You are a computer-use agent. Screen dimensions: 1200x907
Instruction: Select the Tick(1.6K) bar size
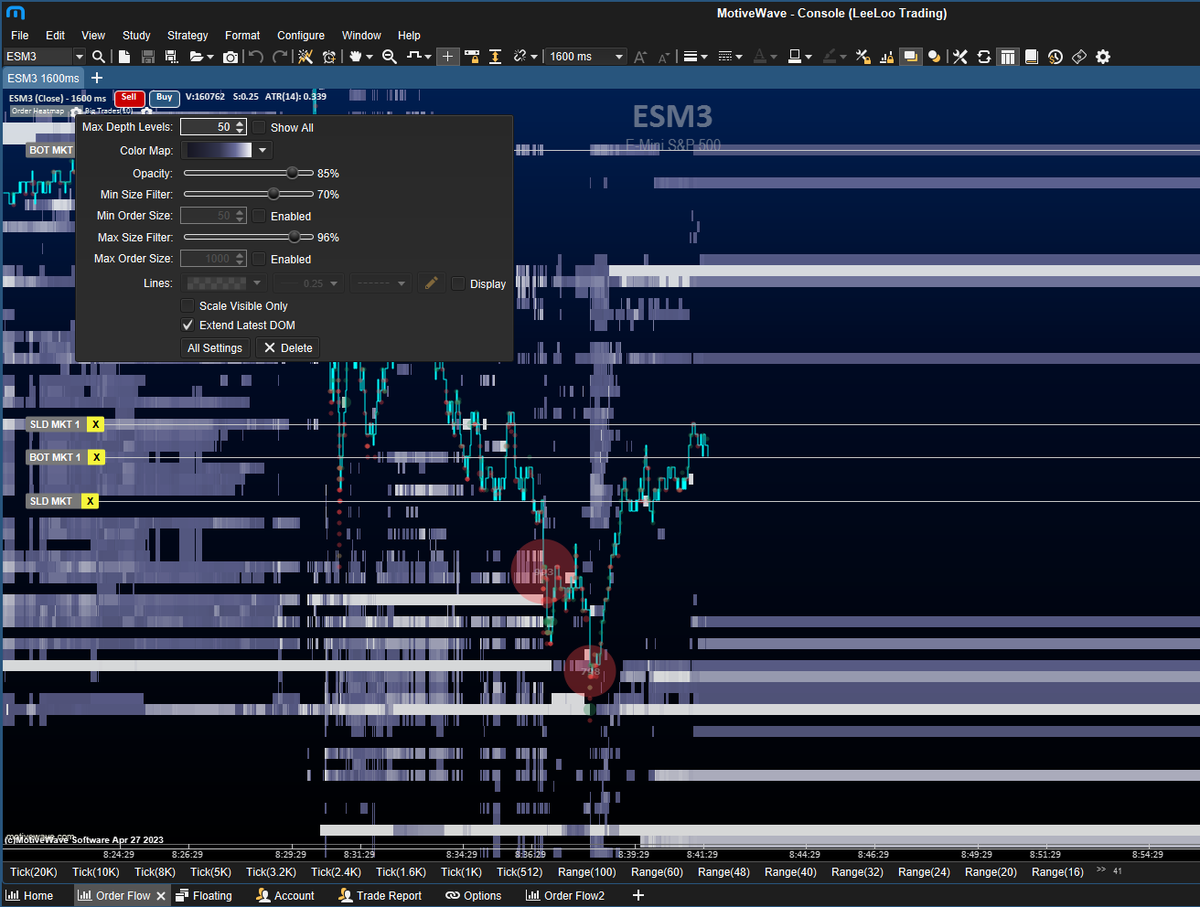(x=401, y=872)
